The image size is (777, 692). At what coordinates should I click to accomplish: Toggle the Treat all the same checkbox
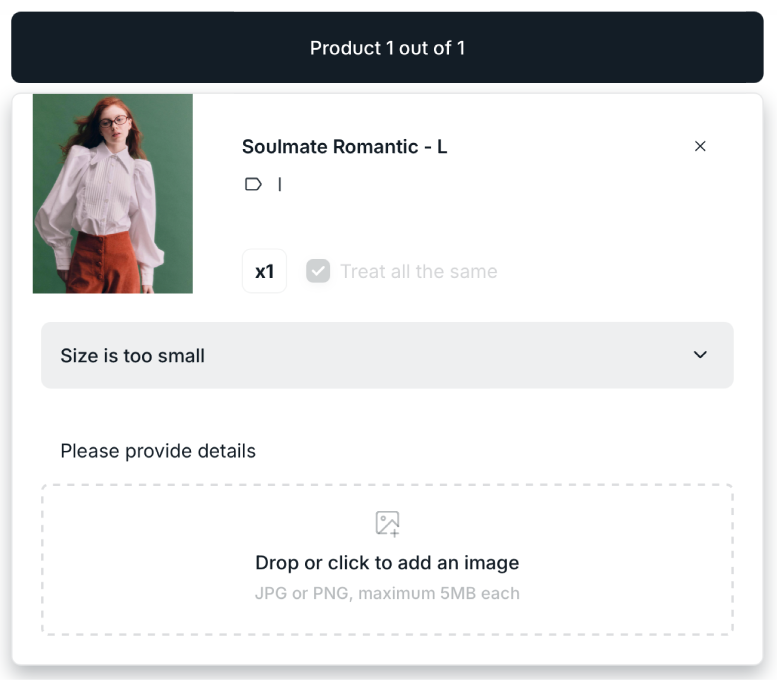click(318, 271)
